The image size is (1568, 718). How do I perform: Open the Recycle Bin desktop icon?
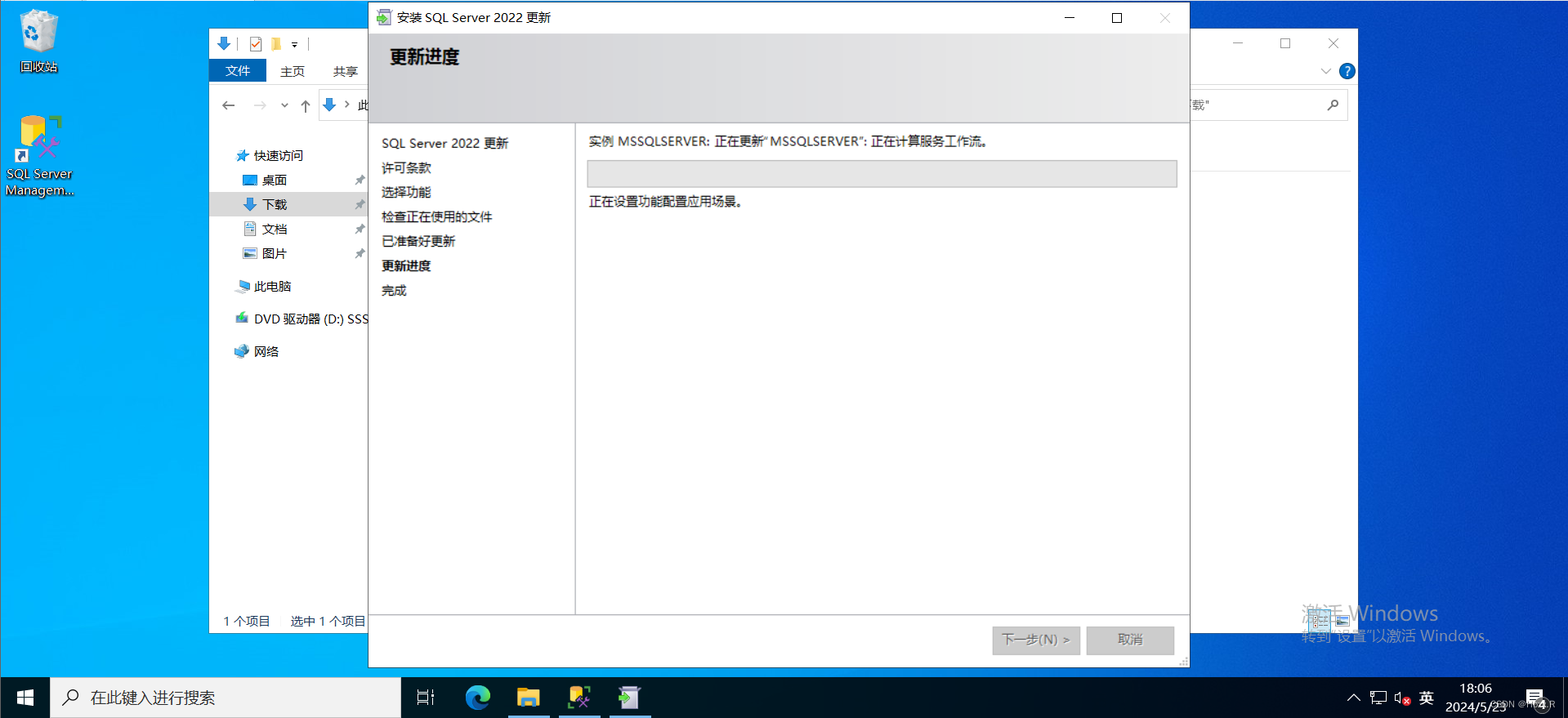tap(38, 41)
